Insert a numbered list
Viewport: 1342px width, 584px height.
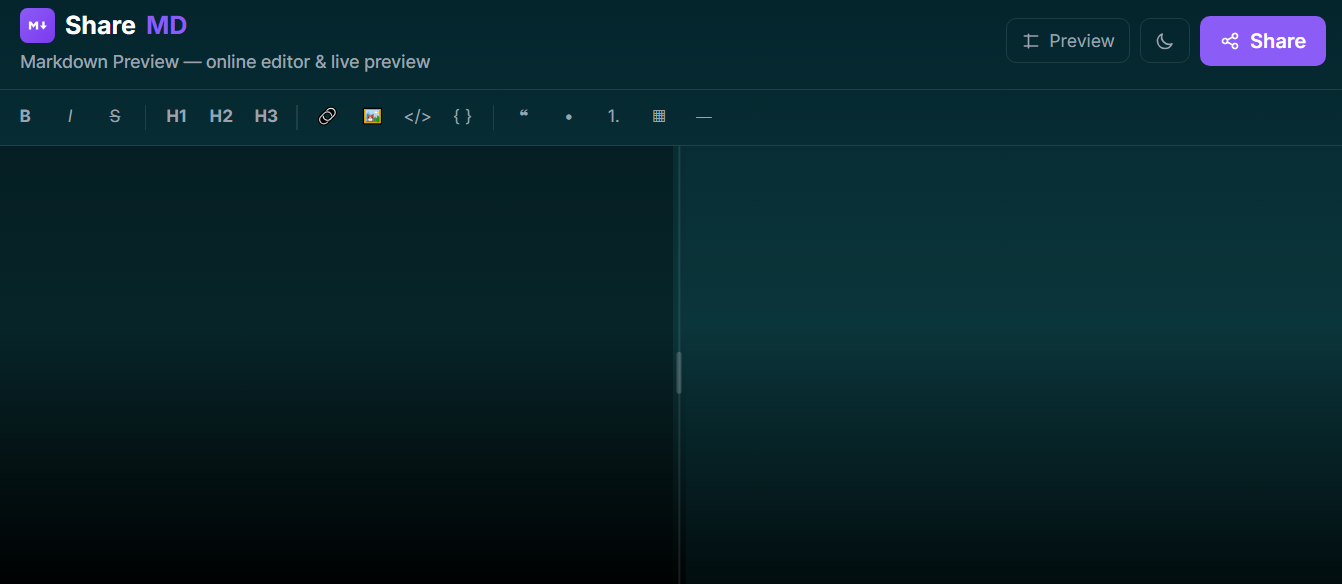point(614,116)
